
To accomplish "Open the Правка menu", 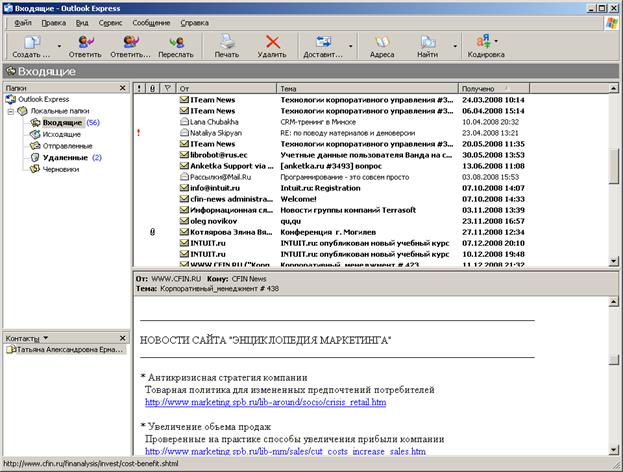I will pos(54,23).
